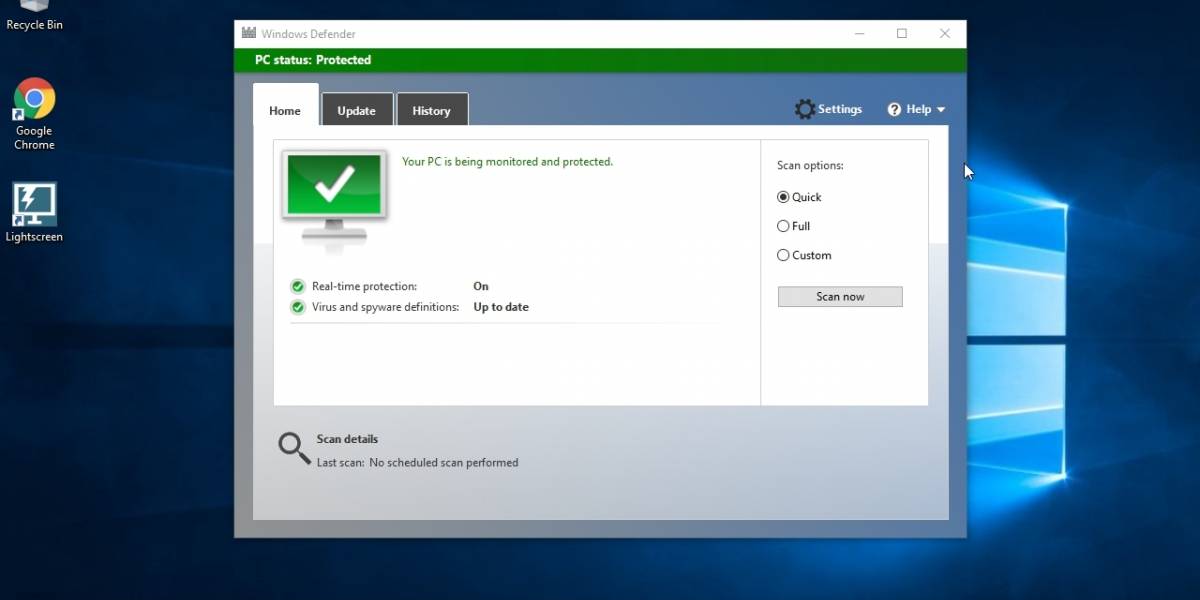This screenshot has height=600, width=1200.
Task: Open the Recycle Bin desktop icon
Action: [x=34, y=15]
